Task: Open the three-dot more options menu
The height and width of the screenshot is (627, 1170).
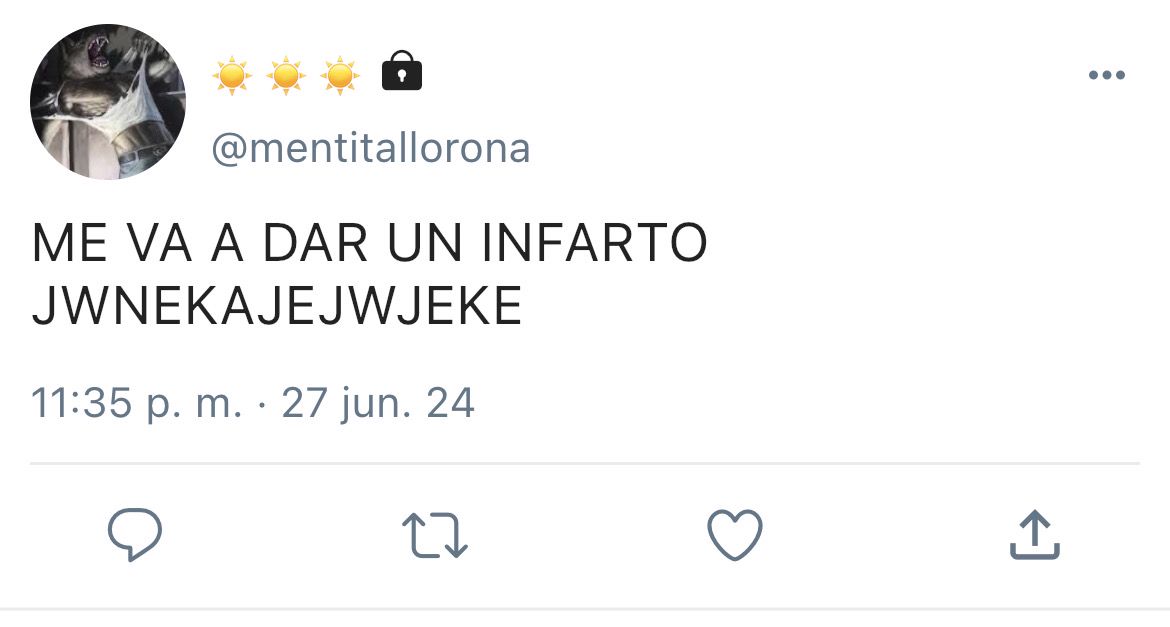Action: (1107, 75)
